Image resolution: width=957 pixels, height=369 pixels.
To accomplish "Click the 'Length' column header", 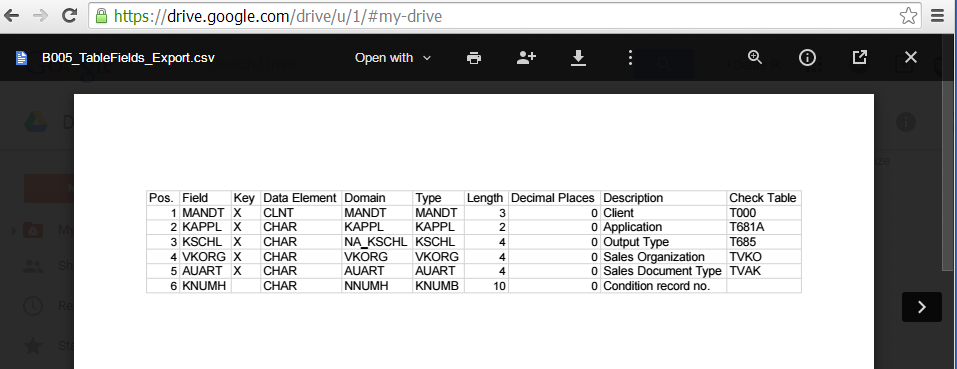I will tap(486, 198).
